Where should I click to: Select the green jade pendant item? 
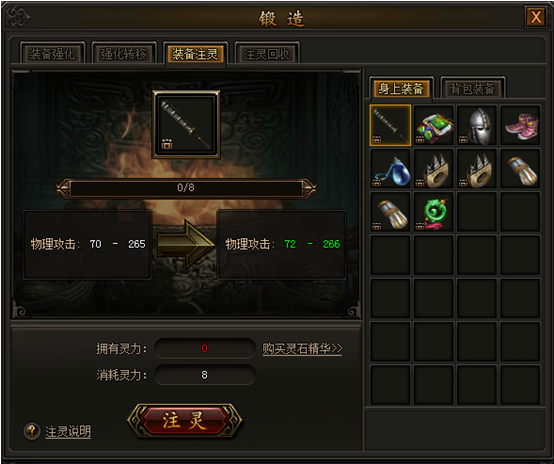coord(434,212)
